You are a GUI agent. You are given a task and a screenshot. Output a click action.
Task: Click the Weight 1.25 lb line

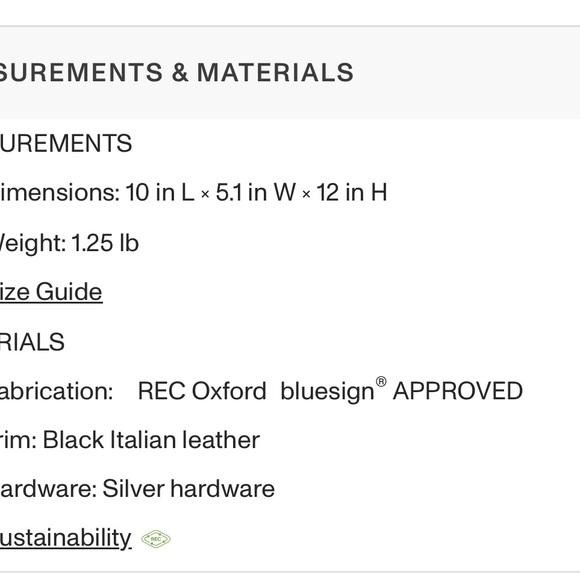(x=69, y=243)
